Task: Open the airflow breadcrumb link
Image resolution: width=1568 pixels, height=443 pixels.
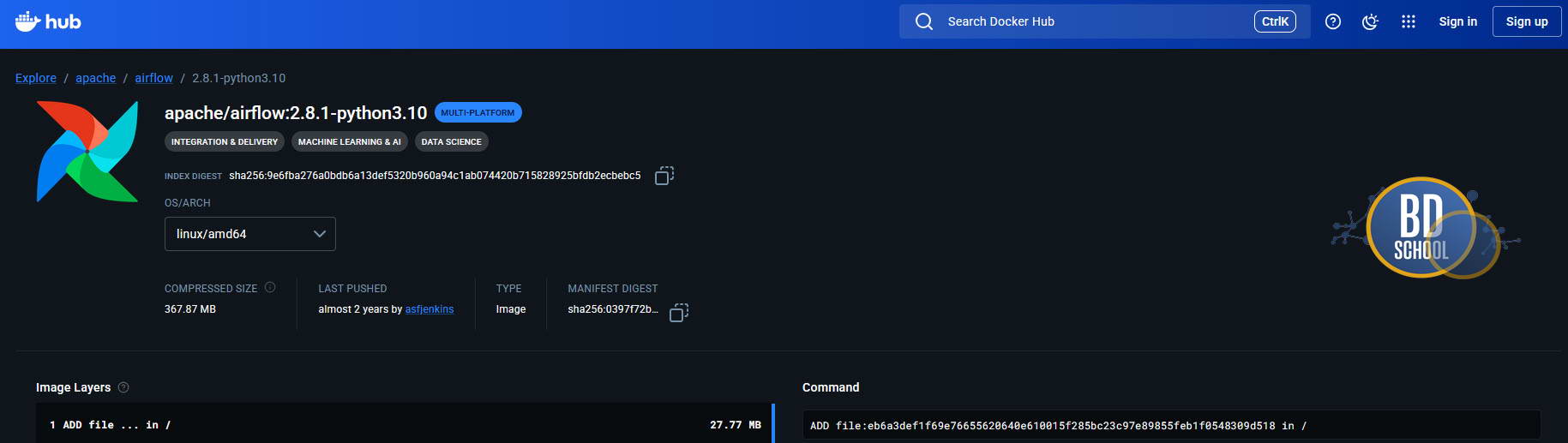Action: (x=153, y=78)
